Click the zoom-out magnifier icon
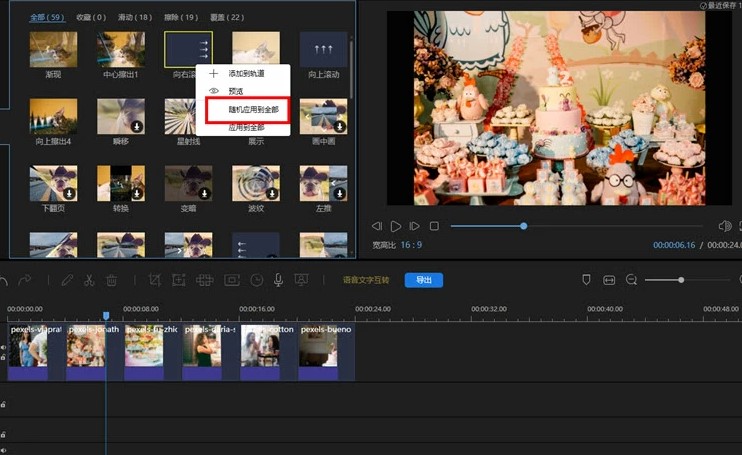Viewport: 742px width, 455px height. click(x=631, y=280)
